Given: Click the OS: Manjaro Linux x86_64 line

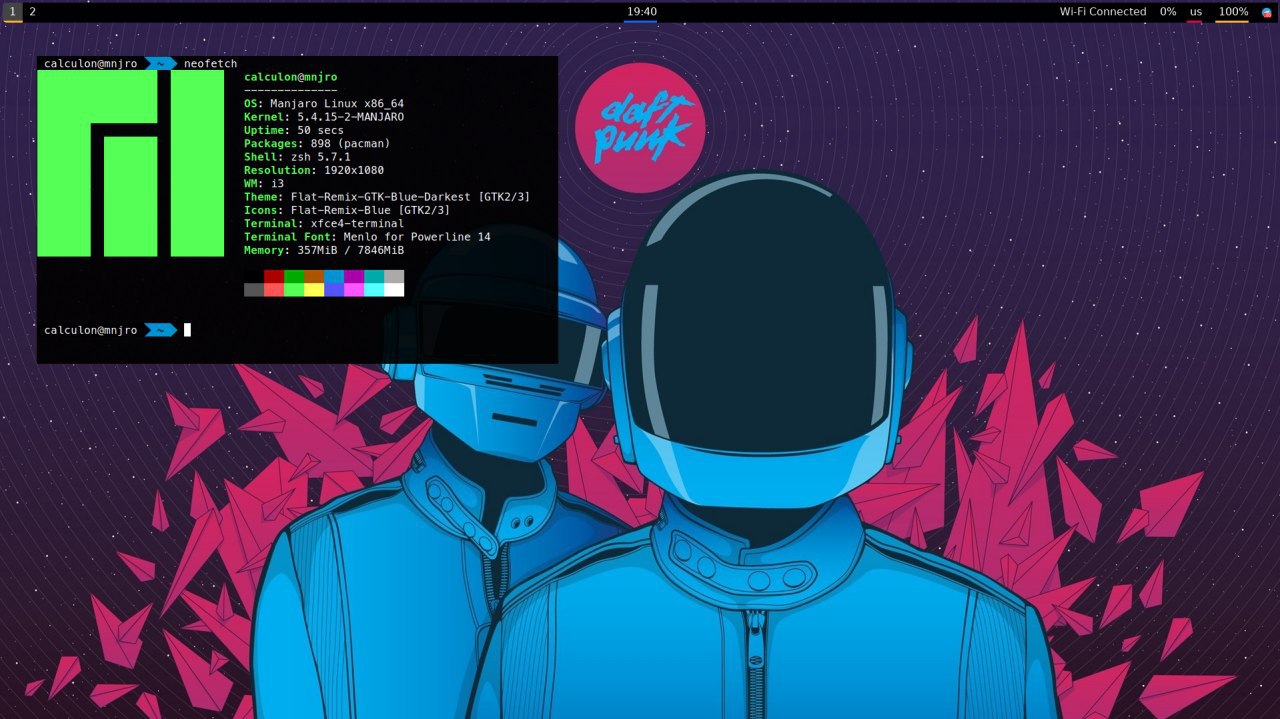Looking at the screenshot, I should pyautogui.click(x=324, y=103).
